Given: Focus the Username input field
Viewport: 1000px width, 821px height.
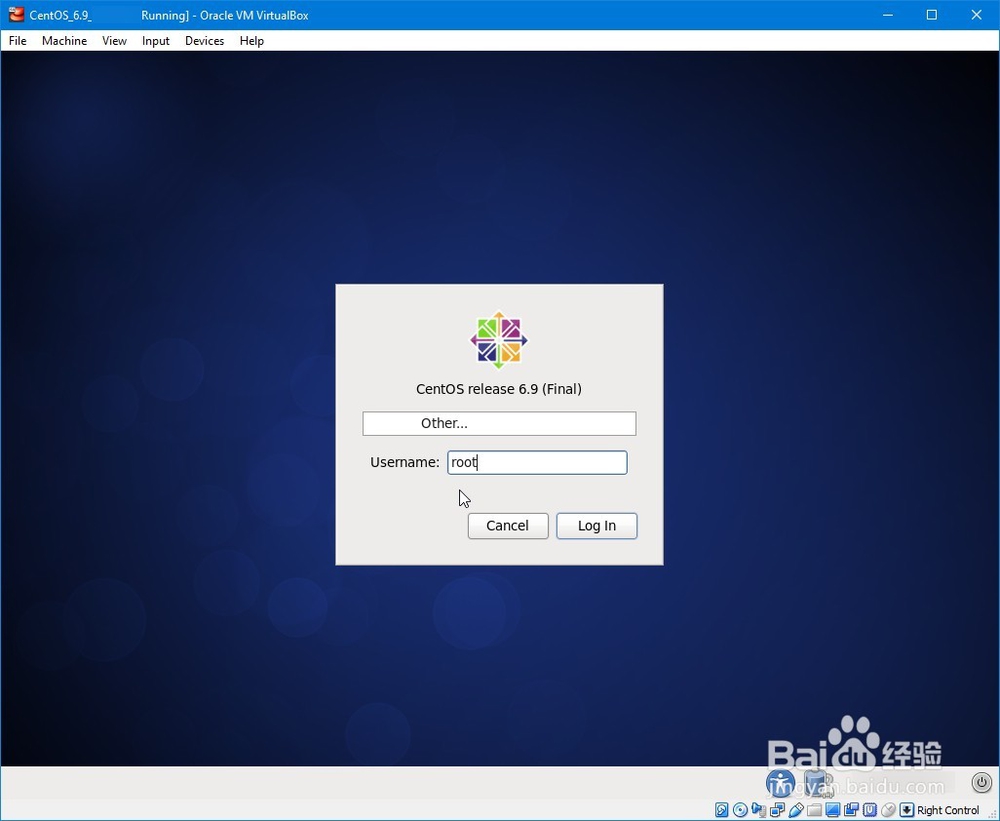Looking at the screenshot, I should point(538,462).
